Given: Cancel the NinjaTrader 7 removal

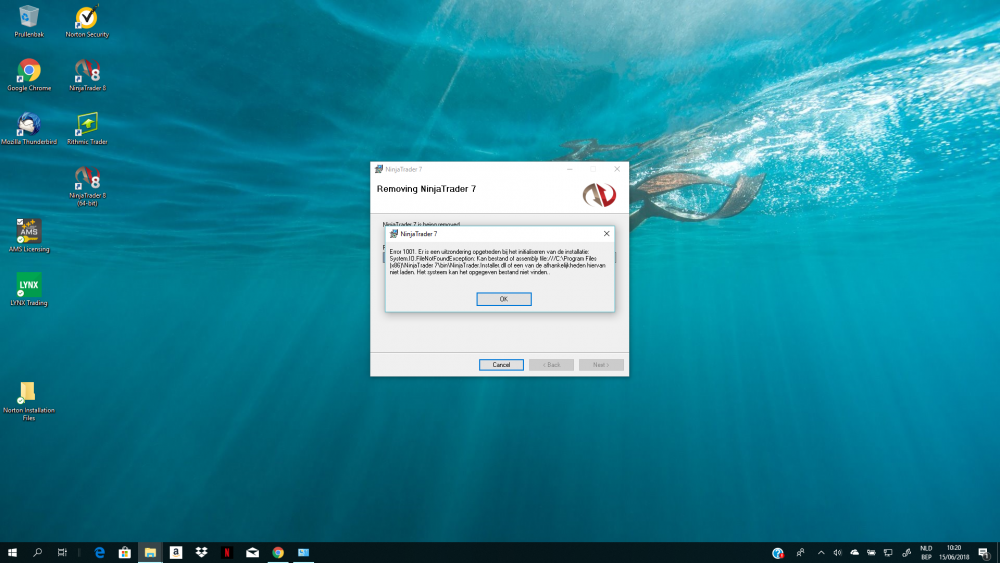Looking at the screenshot, I should 501,365.
